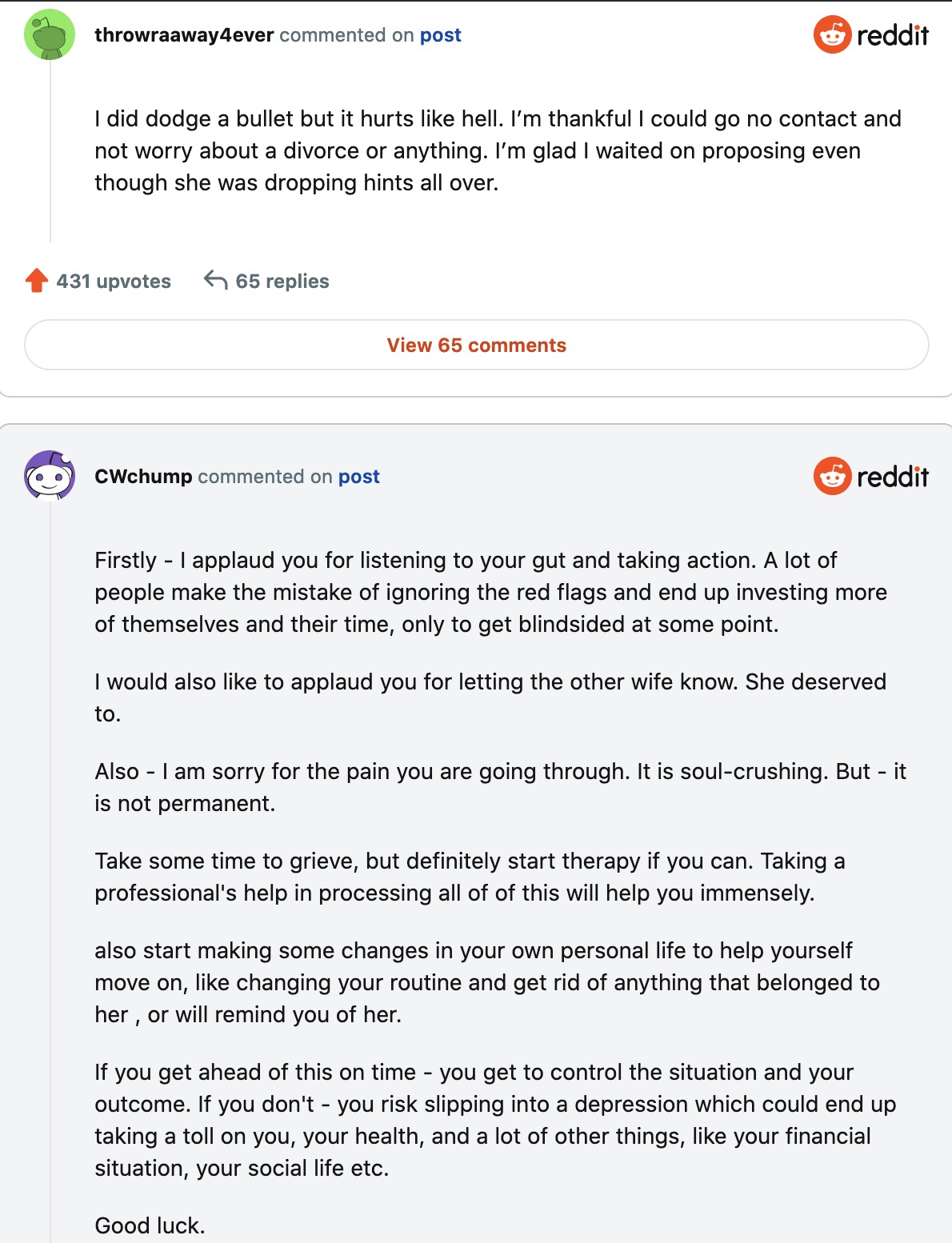Image resolution: width=952 pixels, height=1243 pixels.
Task: Click throwraaway4ever's green Snoo avatar
Action: [x=50, y=35]
